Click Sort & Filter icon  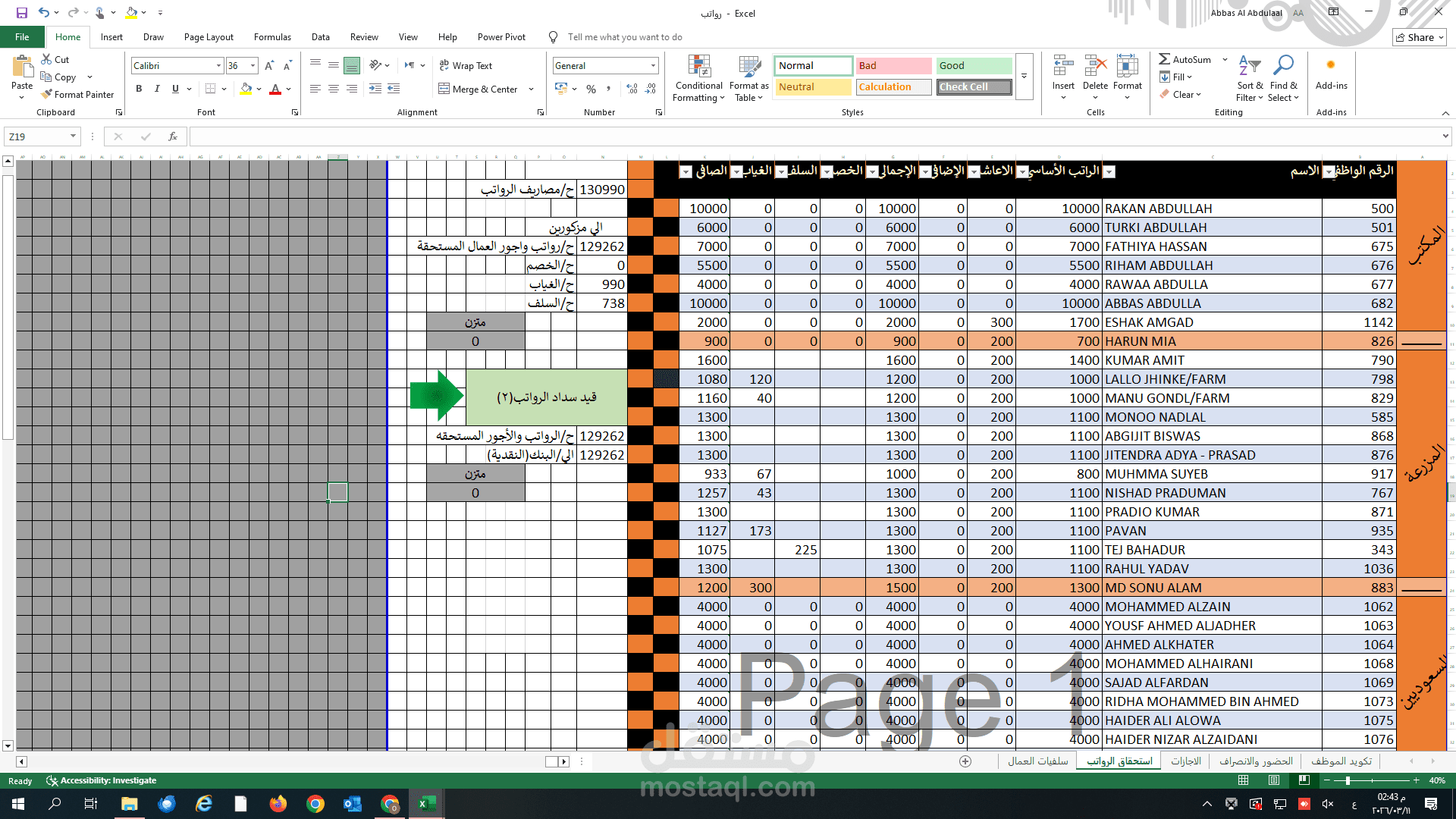coord(1249,66)
